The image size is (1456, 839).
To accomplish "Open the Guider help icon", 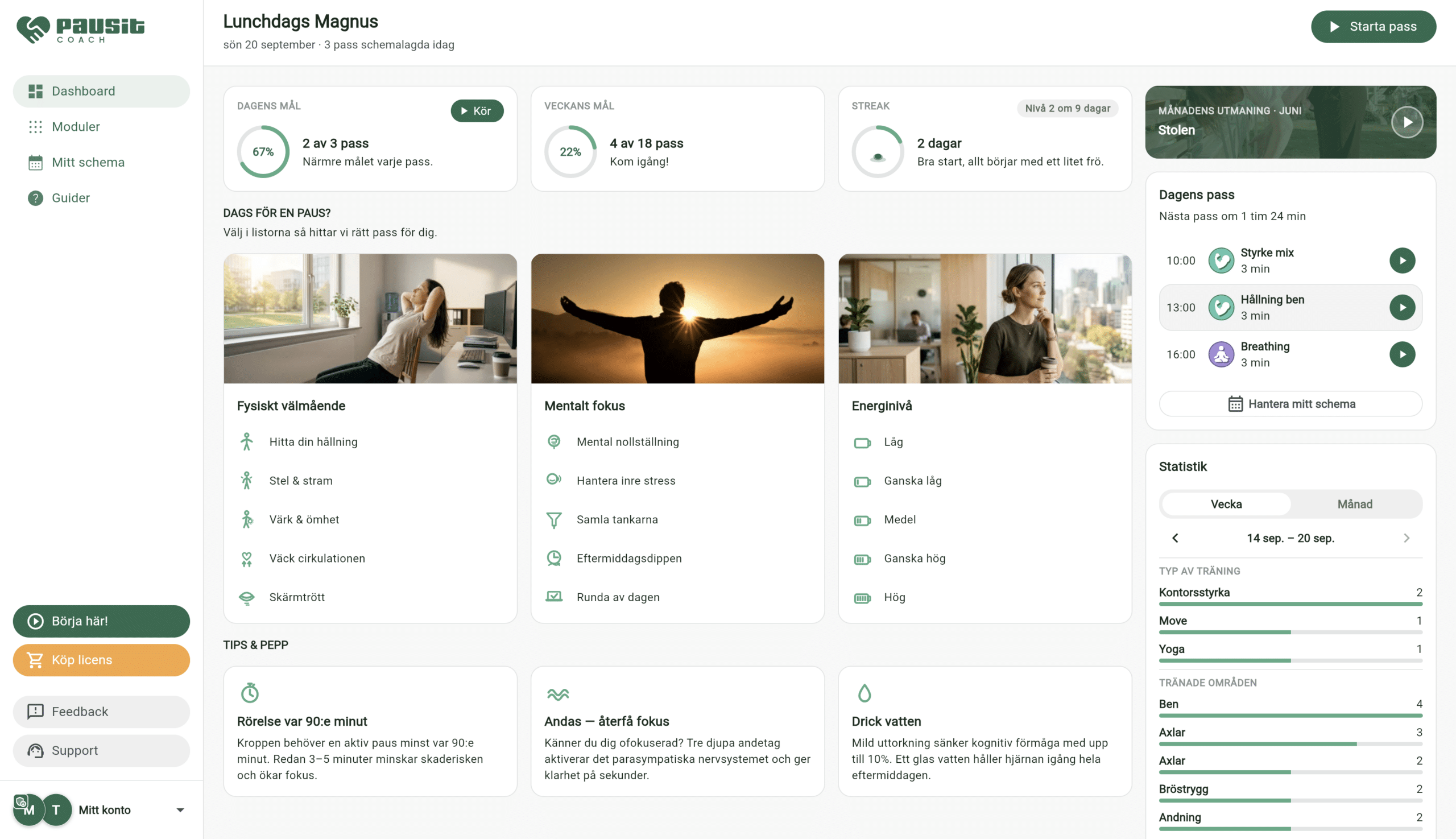I will tap(36, 197).
